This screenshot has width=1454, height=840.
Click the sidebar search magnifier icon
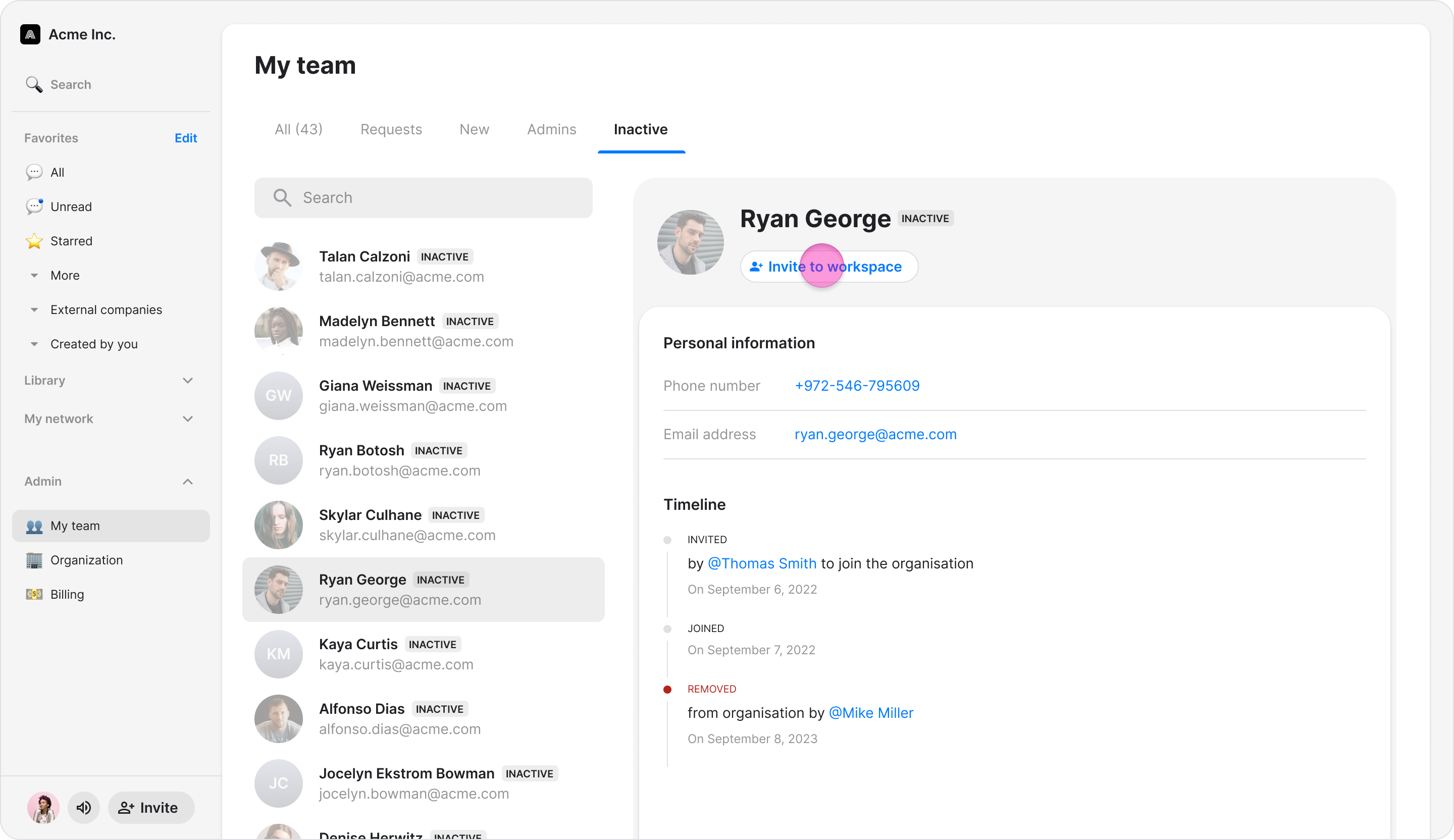(x=34, y=85)
